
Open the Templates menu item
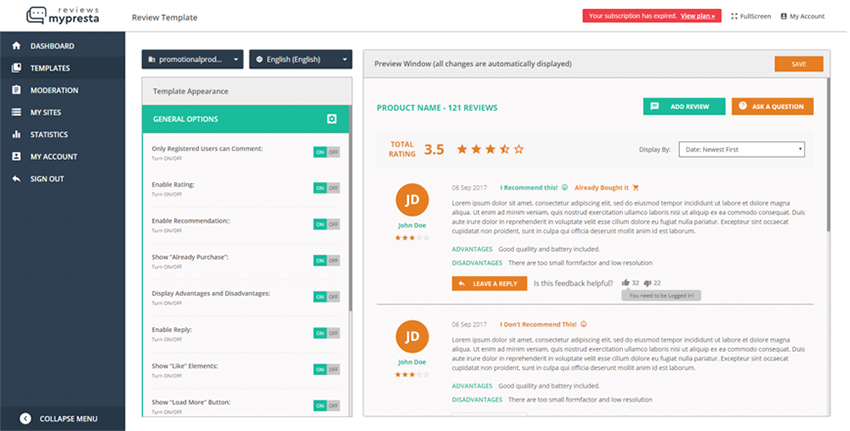coord(62,68)
